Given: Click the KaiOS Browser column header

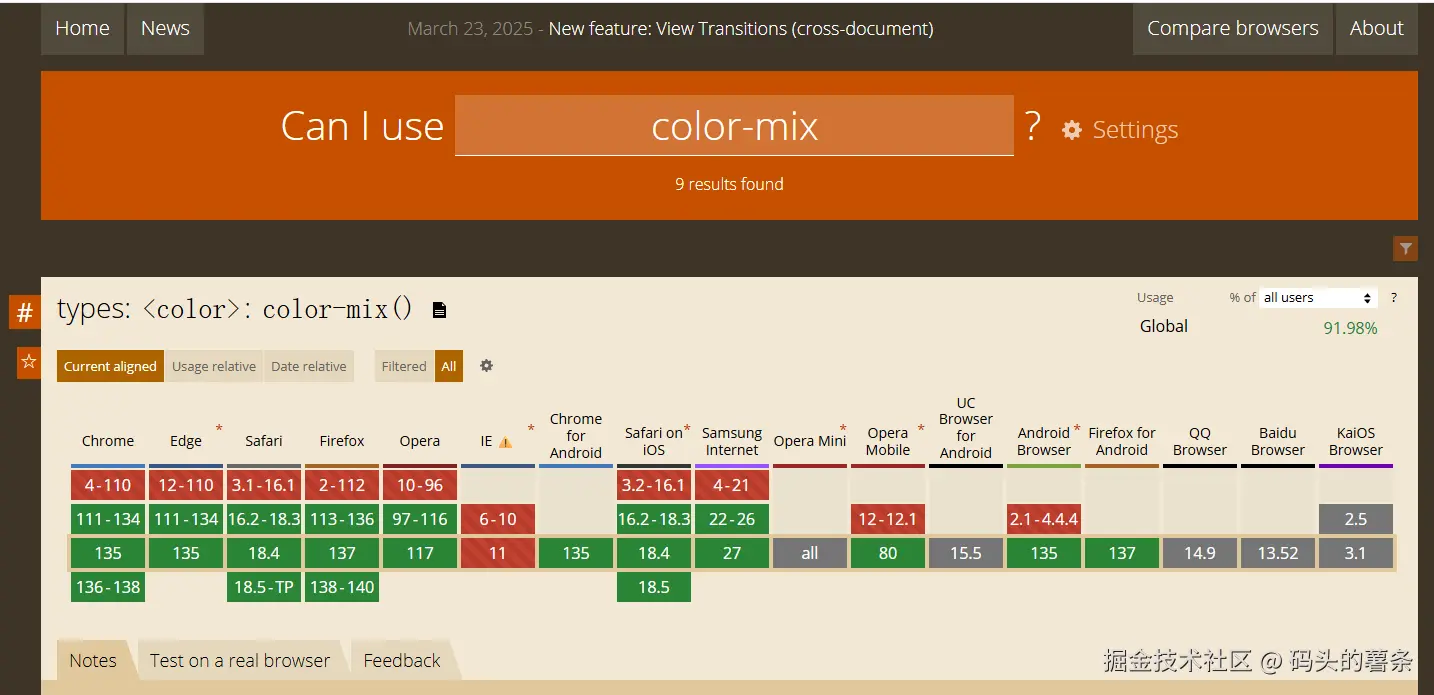Looking at the screenshot, I should [1356, 441].
